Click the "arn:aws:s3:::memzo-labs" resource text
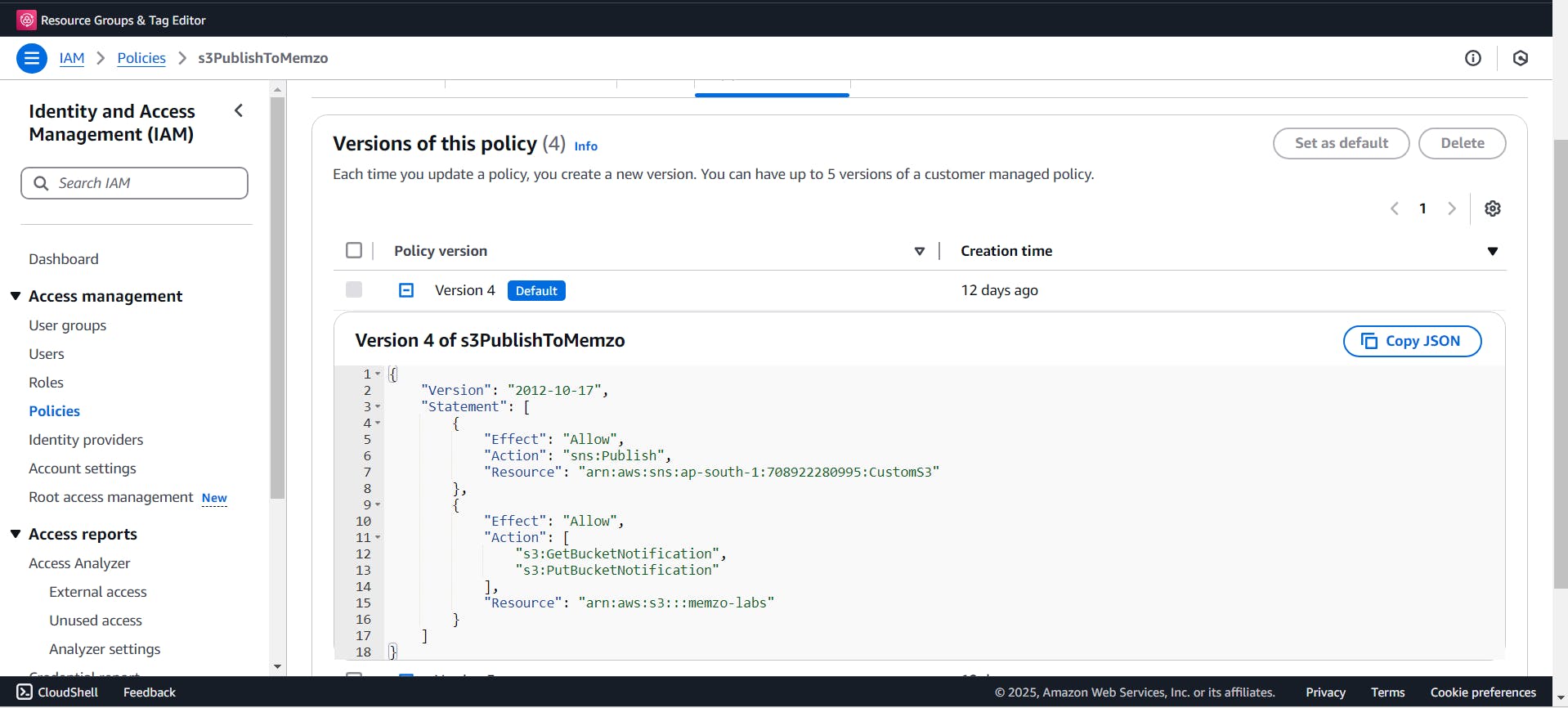The image size is (1568, 708). (x=676, y=603)
